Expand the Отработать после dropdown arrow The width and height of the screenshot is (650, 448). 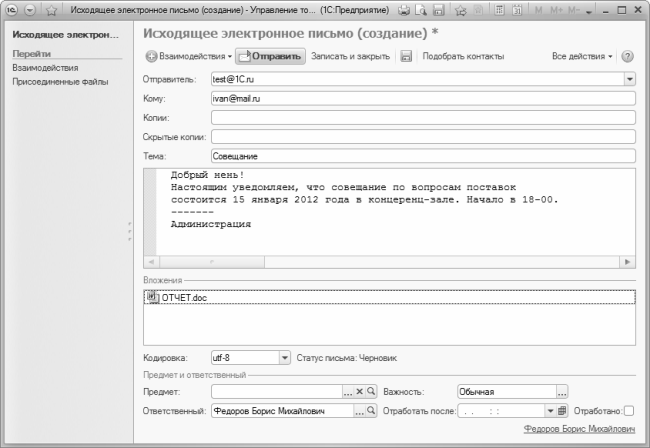tap(550, 411)
